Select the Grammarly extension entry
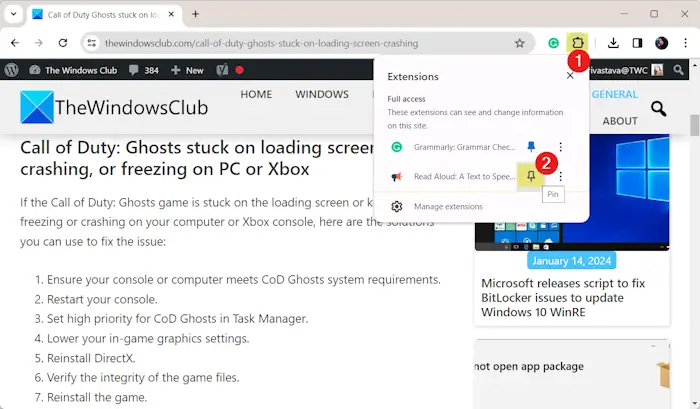 453,147
